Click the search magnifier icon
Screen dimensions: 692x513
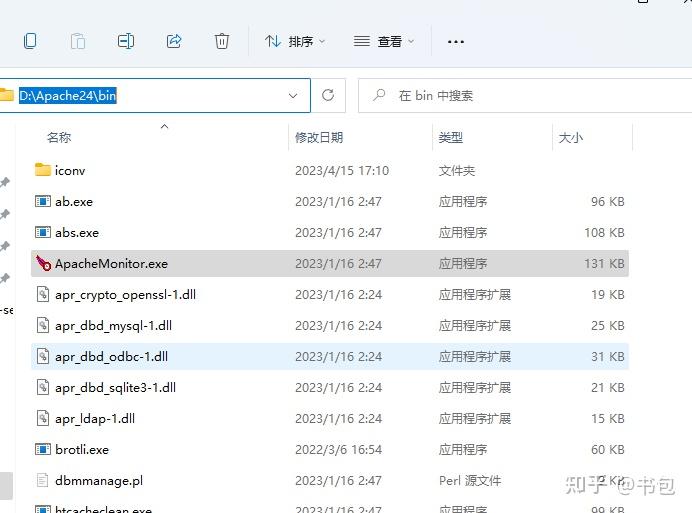(x=379, y=95)
